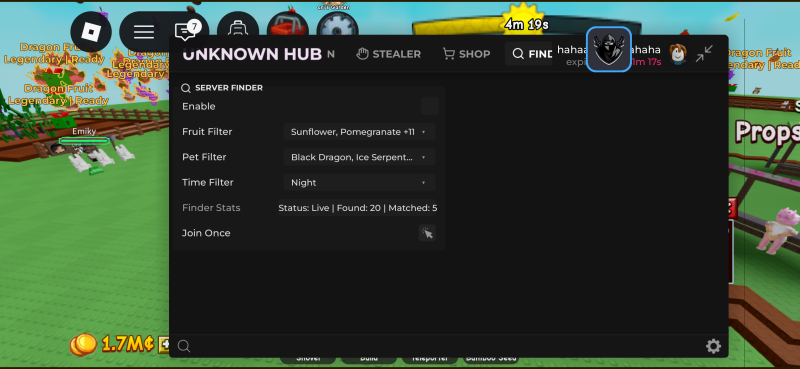Click the Finder Stats status text
800x369 pixels.
click(358, 208)
